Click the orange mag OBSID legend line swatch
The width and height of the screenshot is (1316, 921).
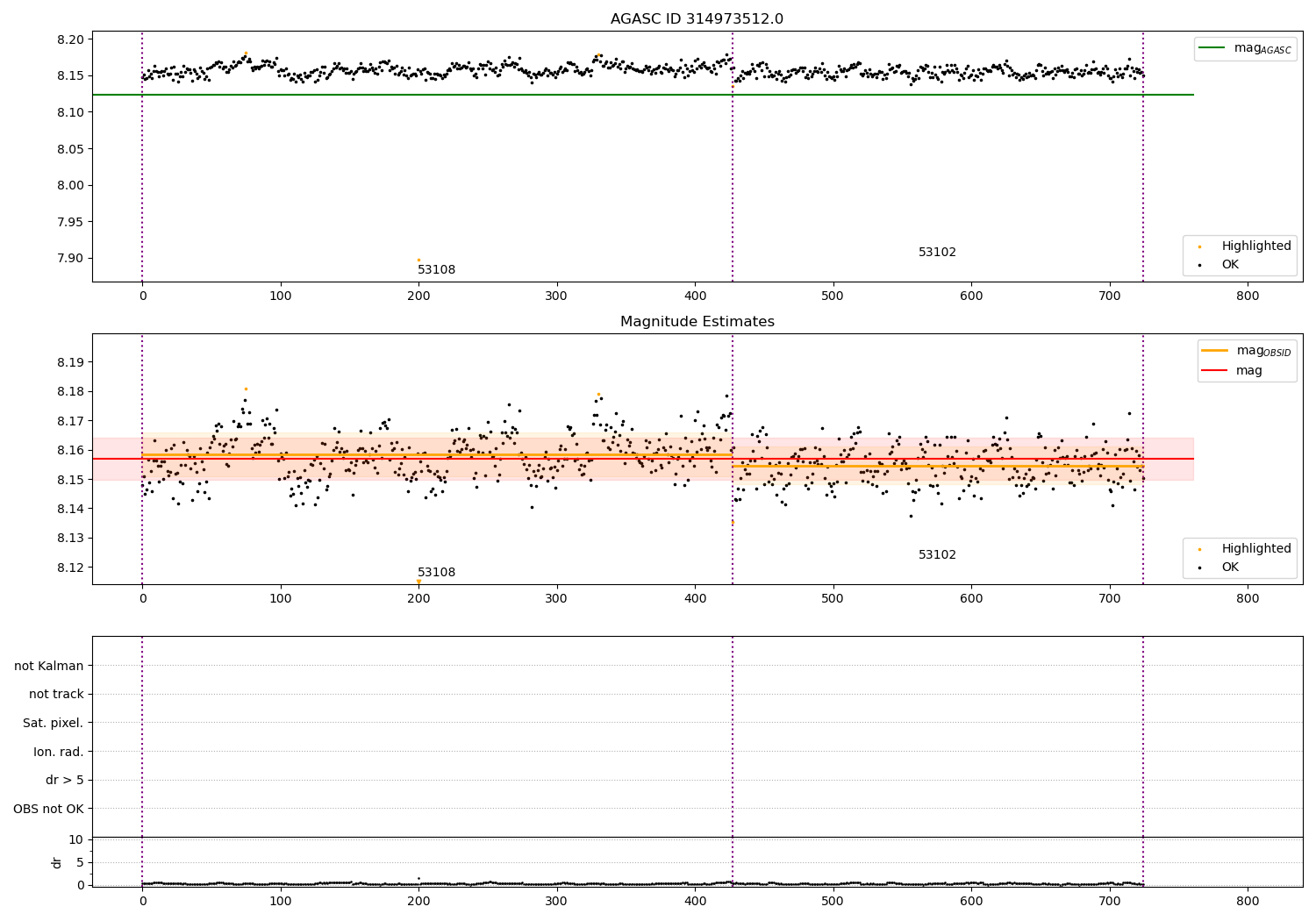pos(1215,351)
